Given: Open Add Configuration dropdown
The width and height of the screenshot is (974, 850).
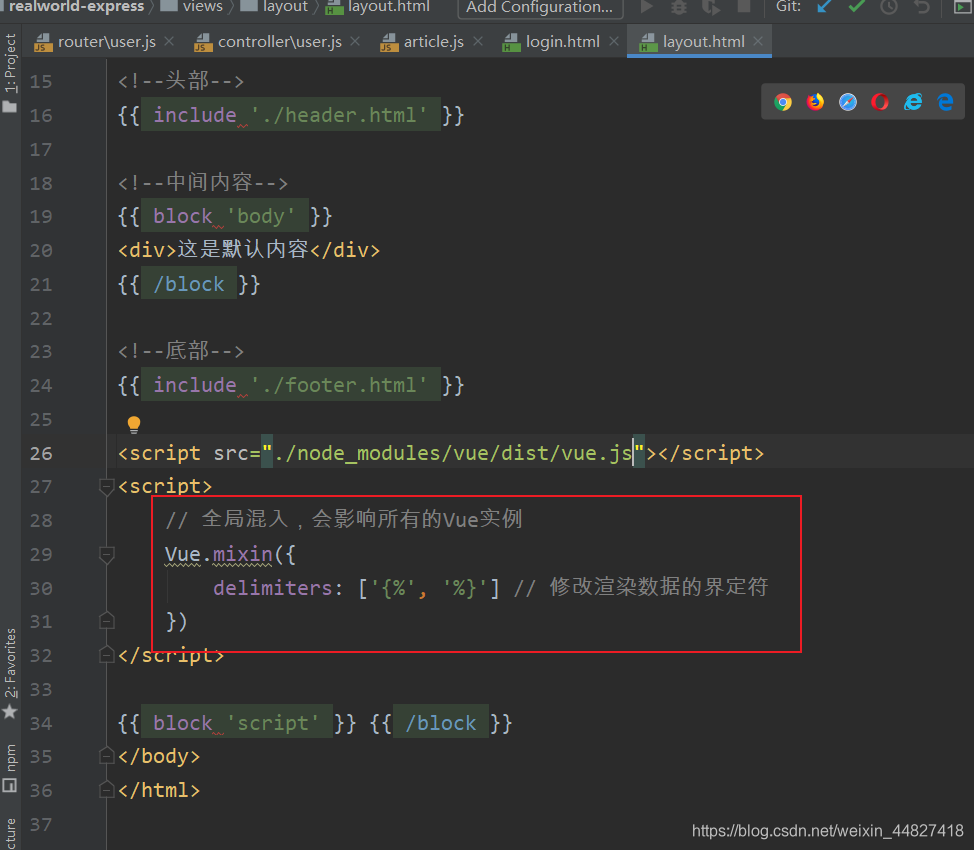Looking at the screenshot, I should (x=540, y=7).
